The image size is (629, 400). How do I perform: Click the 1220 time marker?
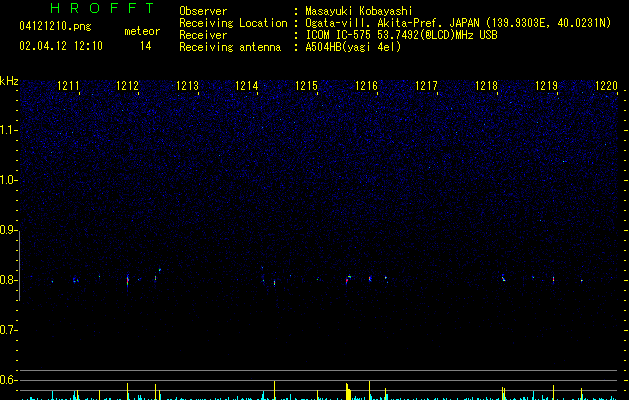pyautogui.click(x=606, y=86)
